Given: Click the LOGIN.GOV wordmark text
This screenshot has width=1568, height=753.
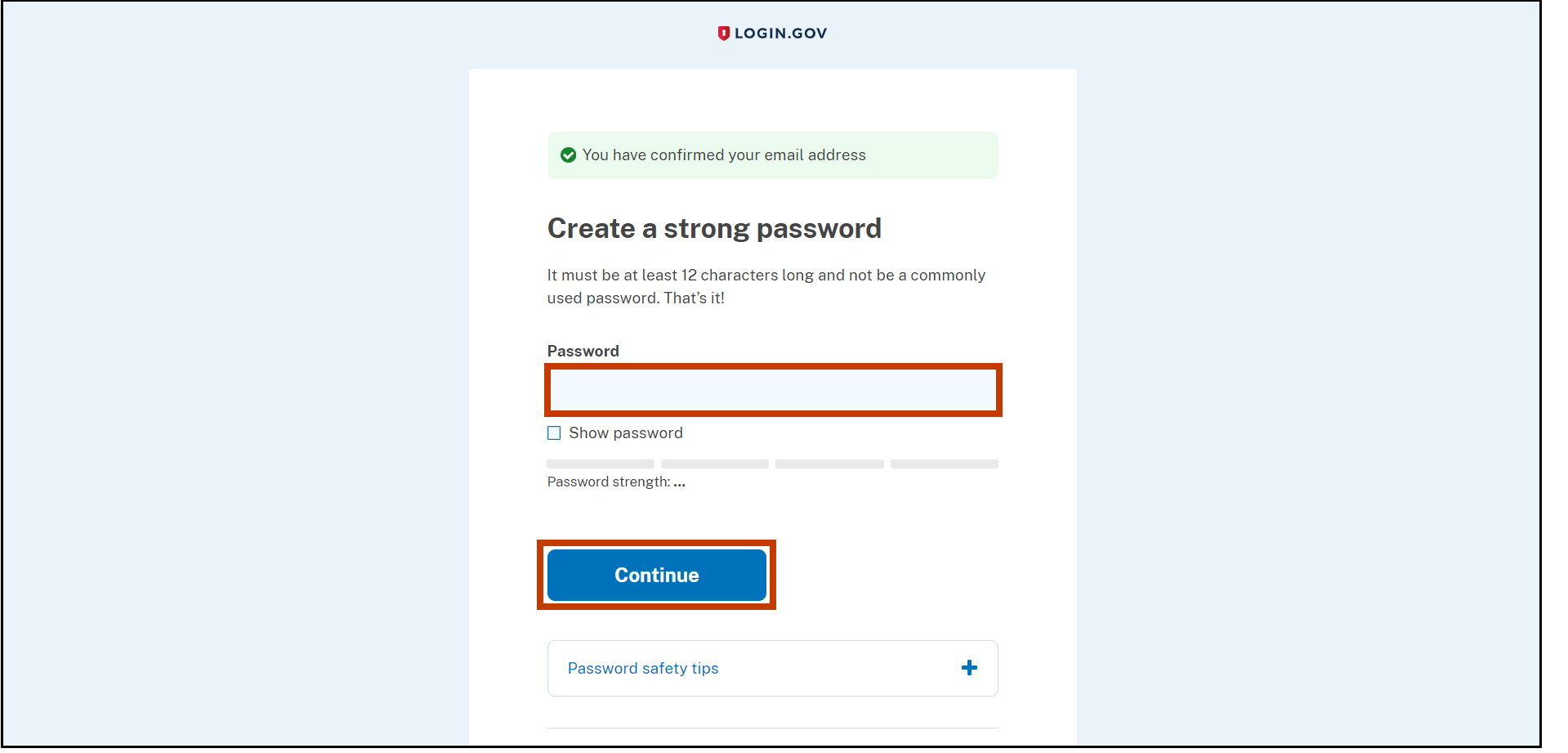Looking at the screenshot, I should tap(780, 34).
